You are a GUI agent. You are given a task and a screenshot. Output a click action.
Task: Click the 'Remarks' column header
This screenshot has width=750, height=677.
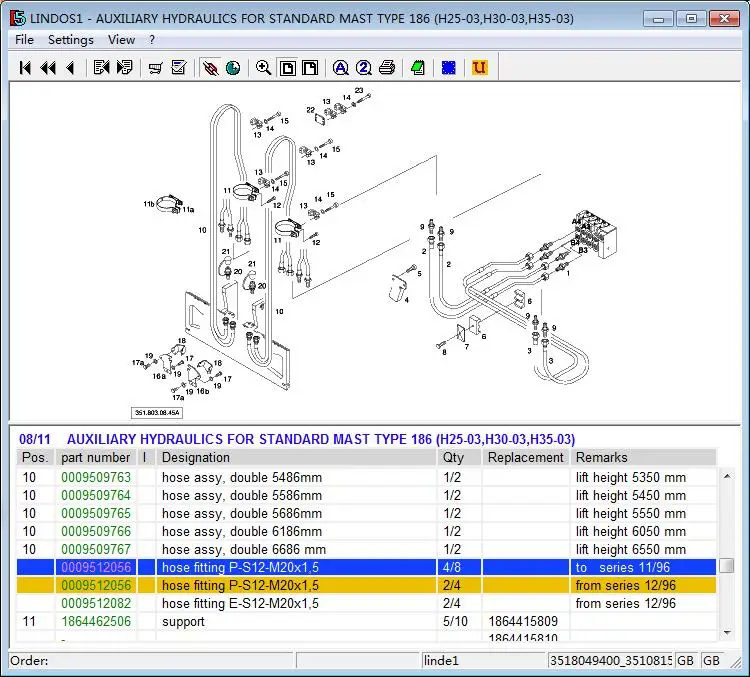click(643, 458)
